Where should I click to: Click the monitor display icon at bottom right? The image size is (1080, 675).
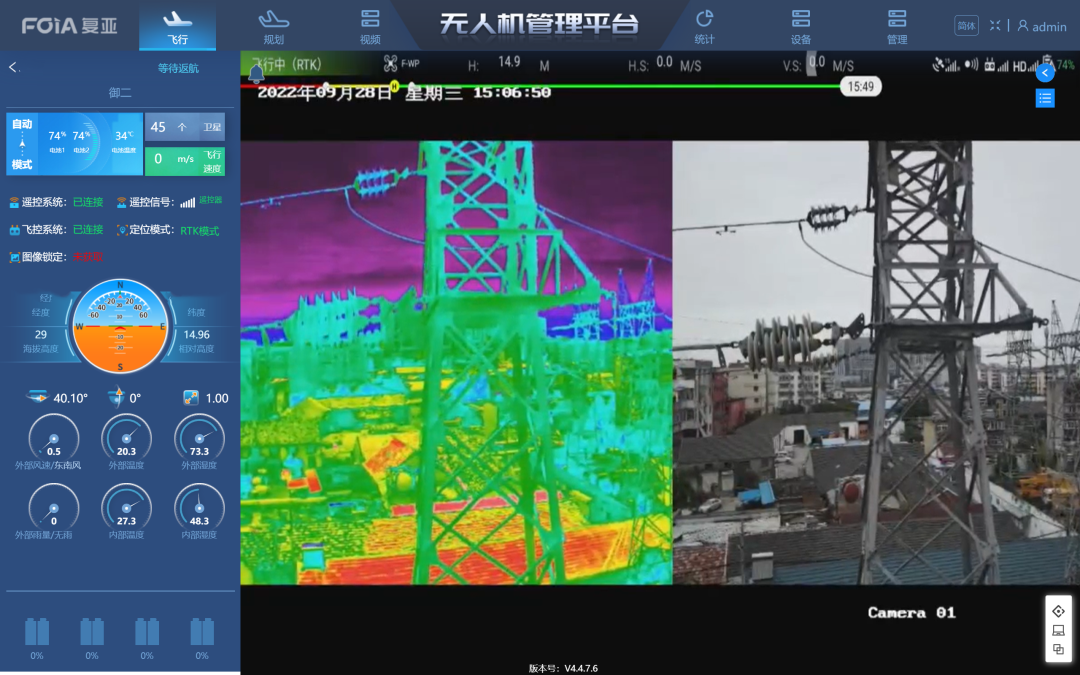point(1058,631)
